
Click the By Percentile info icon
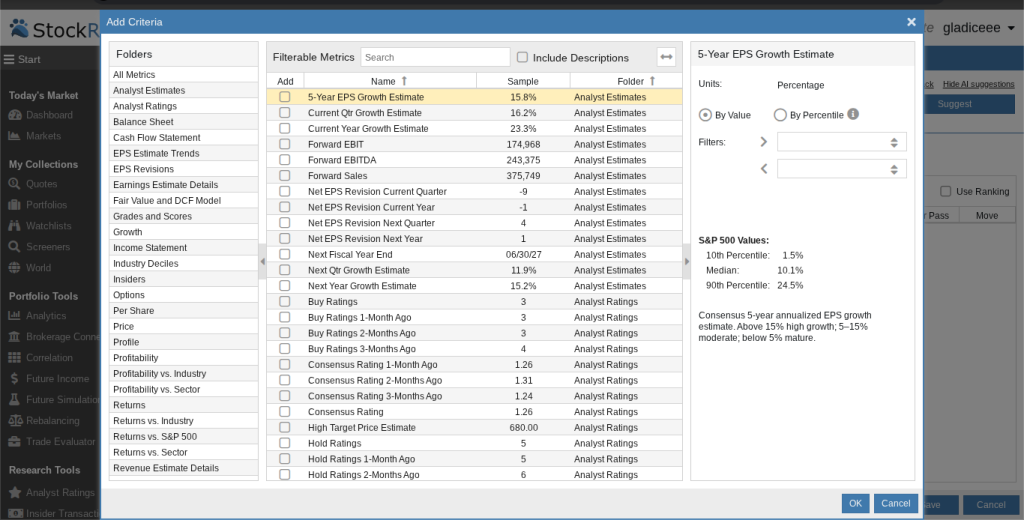(853, 114)
